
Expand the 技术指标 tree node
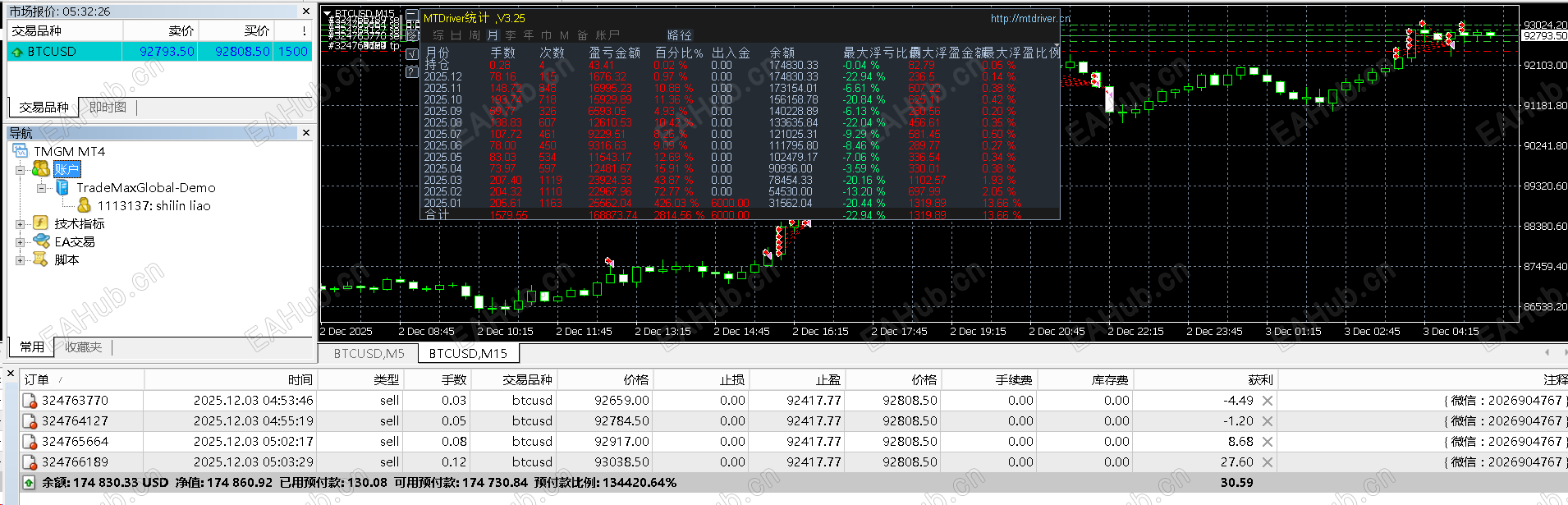(20, 224)
